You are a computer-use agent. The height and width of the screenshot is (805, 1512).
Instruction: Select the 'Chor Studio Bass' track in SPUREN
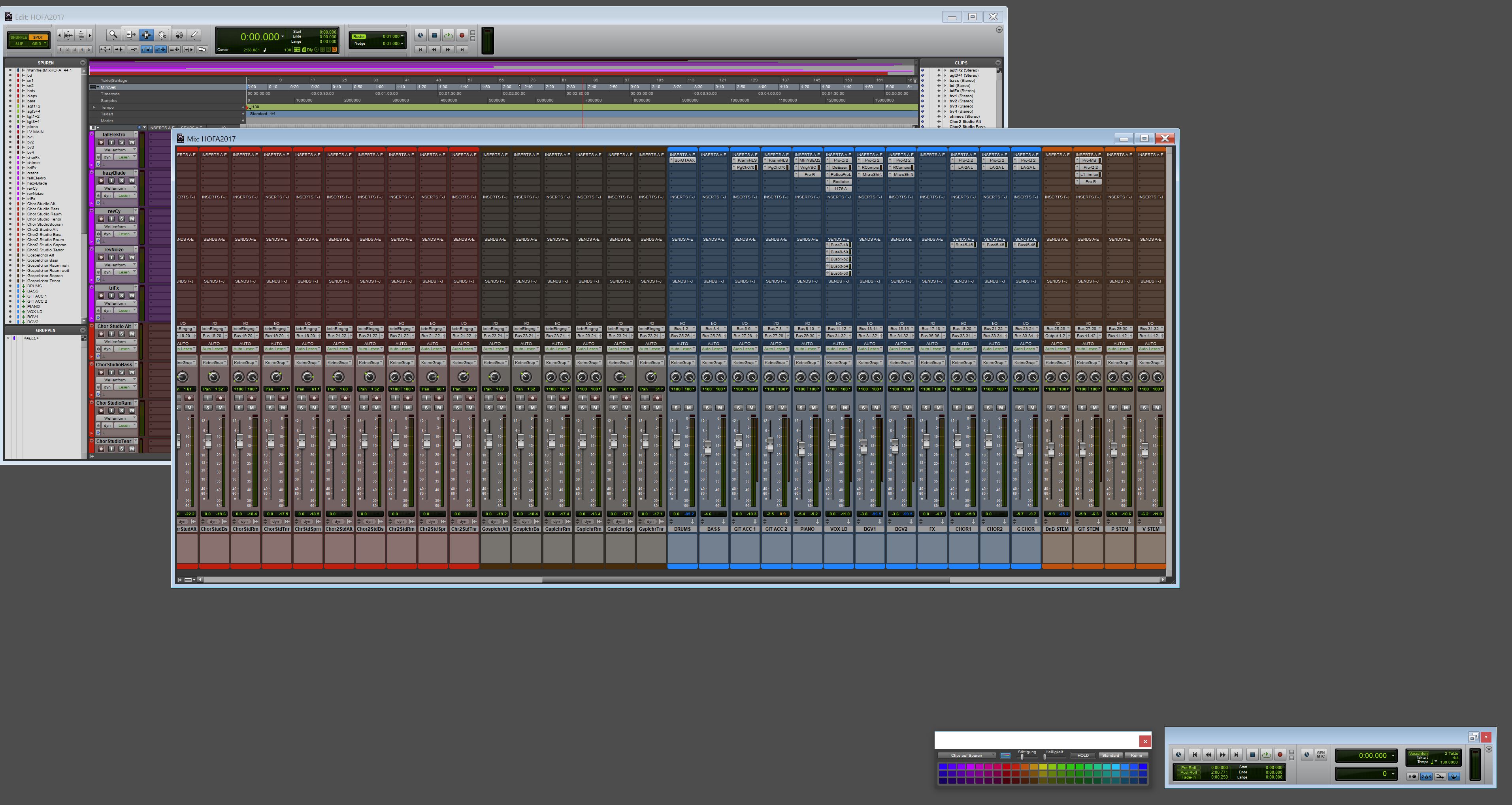[43, 209]
